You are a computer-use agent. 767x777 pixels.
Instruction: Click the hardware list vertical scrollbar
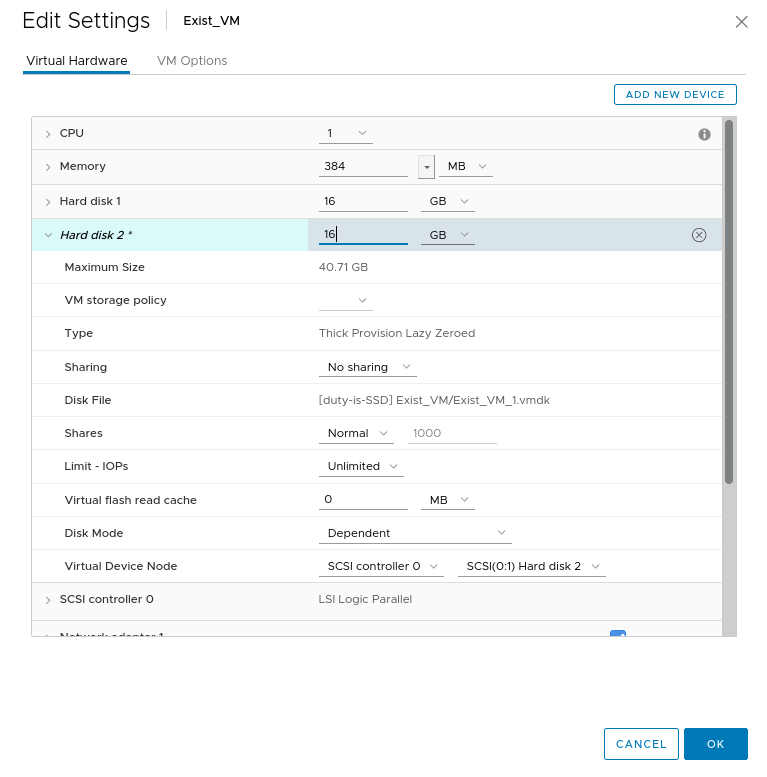pyautogui.click(x=729, y=300)
